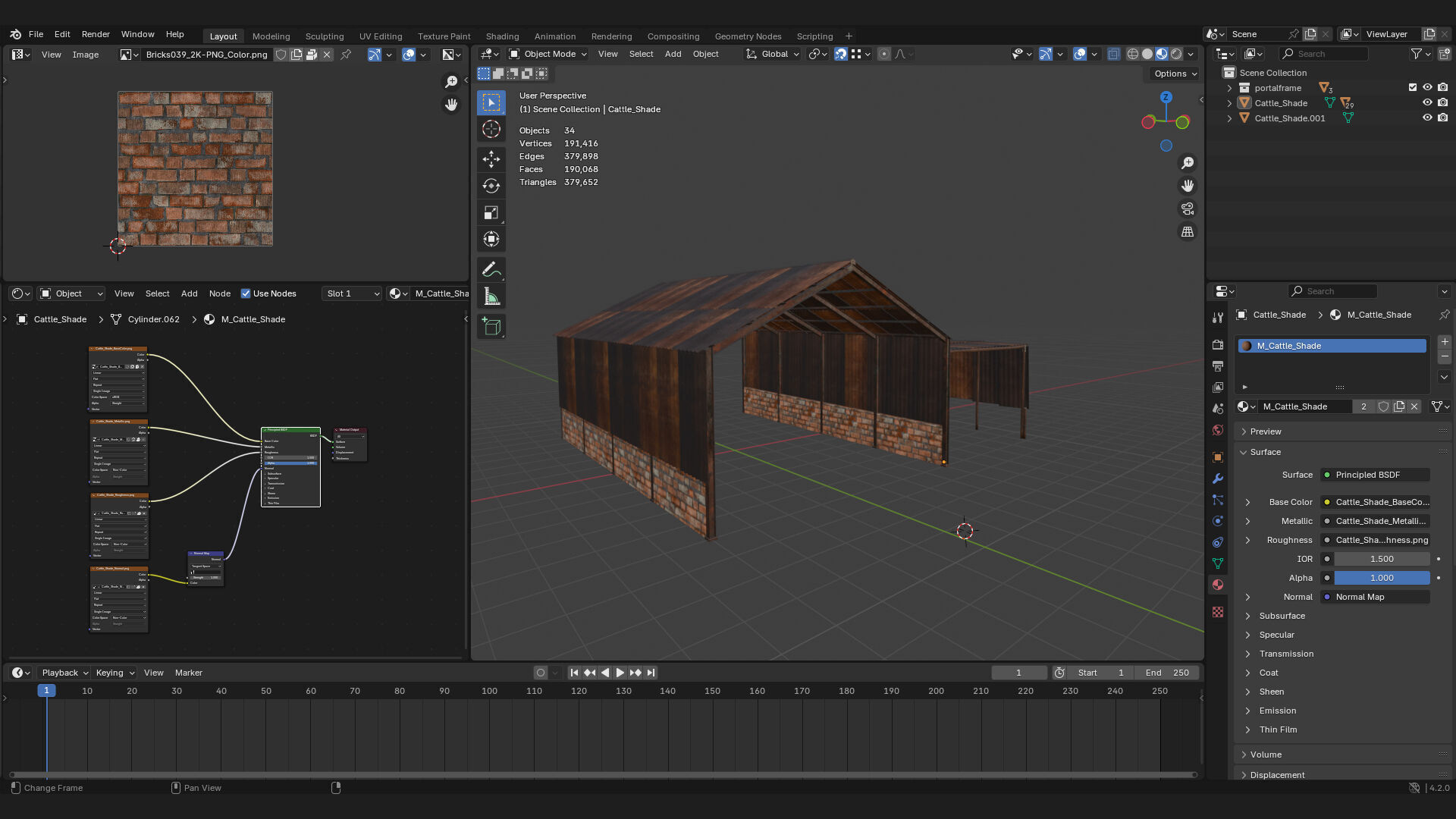Add a new material slot
Image resolution: width=1456 pixels, height=819 pixels.
1445,342
